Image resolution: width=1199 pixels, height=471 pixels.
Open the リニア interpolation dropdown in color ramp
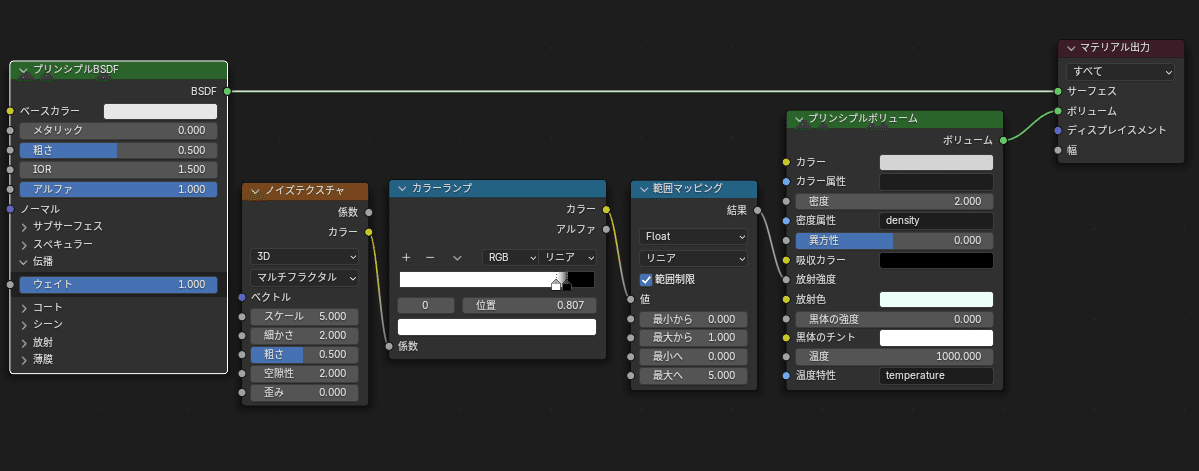pyautogui.click(x=567, y=258)
